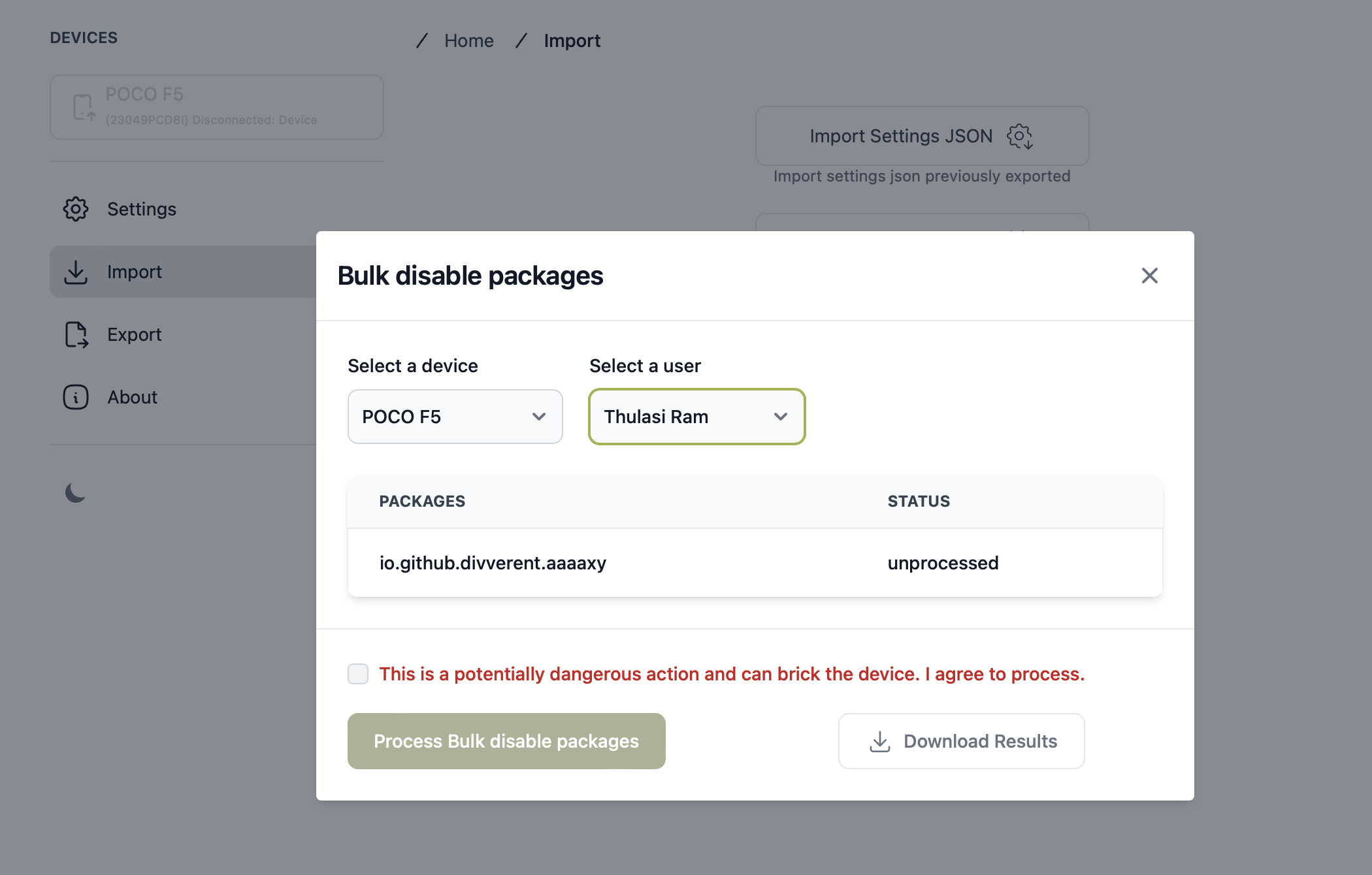Select the io.github.divverent.aaaaxy package row
The image size is (1372, 875).
pyautogui.click(x=493, y=563)
